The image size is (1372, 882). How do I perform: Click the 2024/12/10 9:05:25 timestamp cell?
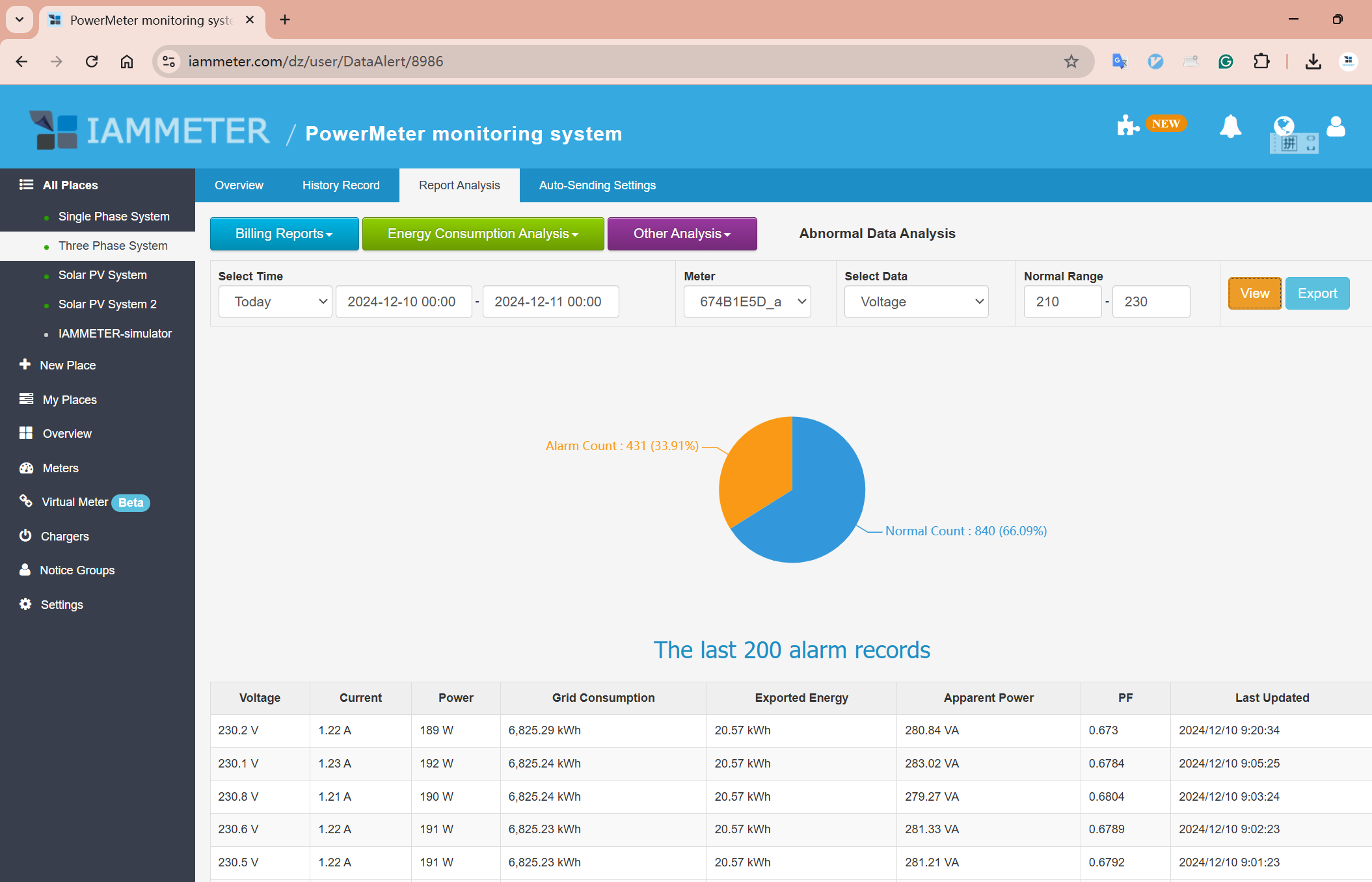coord(1272,764)
